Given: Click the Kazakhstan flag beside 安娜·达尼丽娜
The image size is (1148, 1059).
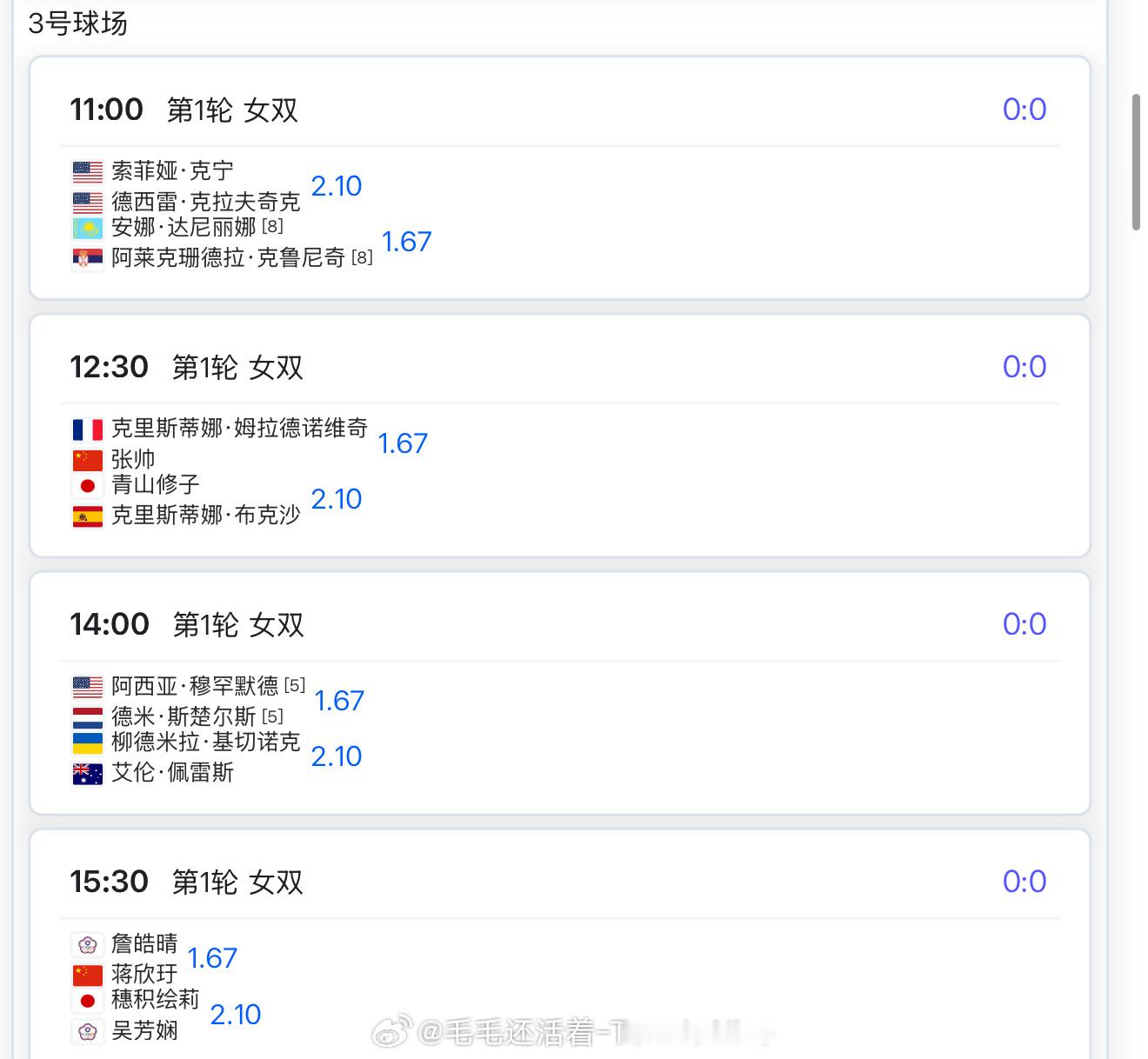Looking at the screenshot, I should point(87,228).
